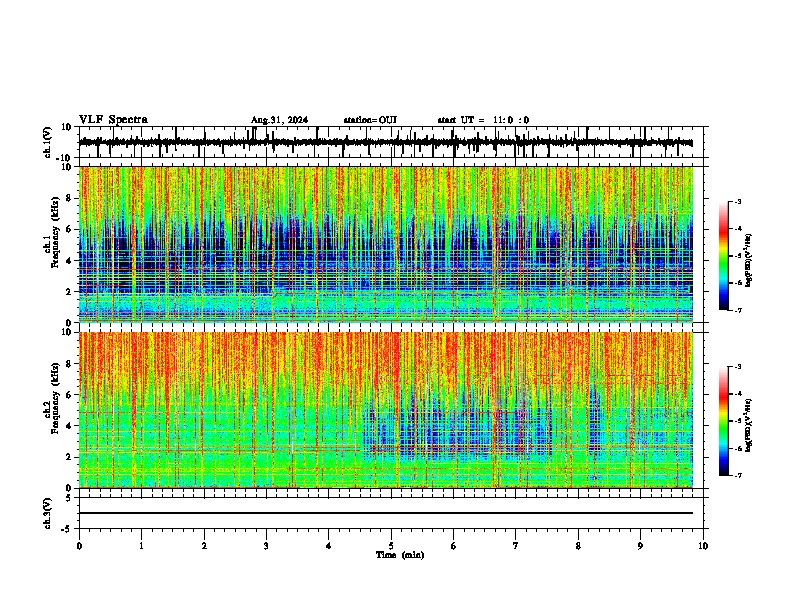Select the date label 'Aug.31, 2024'
792x612 pixels.
279,120
